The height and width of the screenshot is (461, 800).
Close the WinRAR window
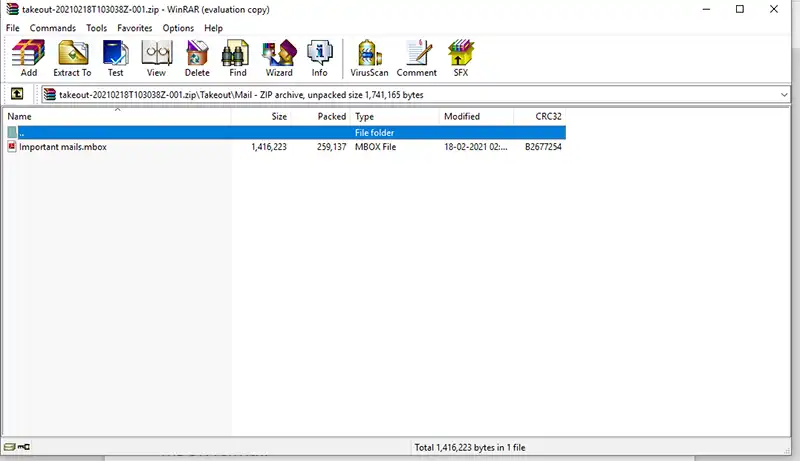pos(773,9)
